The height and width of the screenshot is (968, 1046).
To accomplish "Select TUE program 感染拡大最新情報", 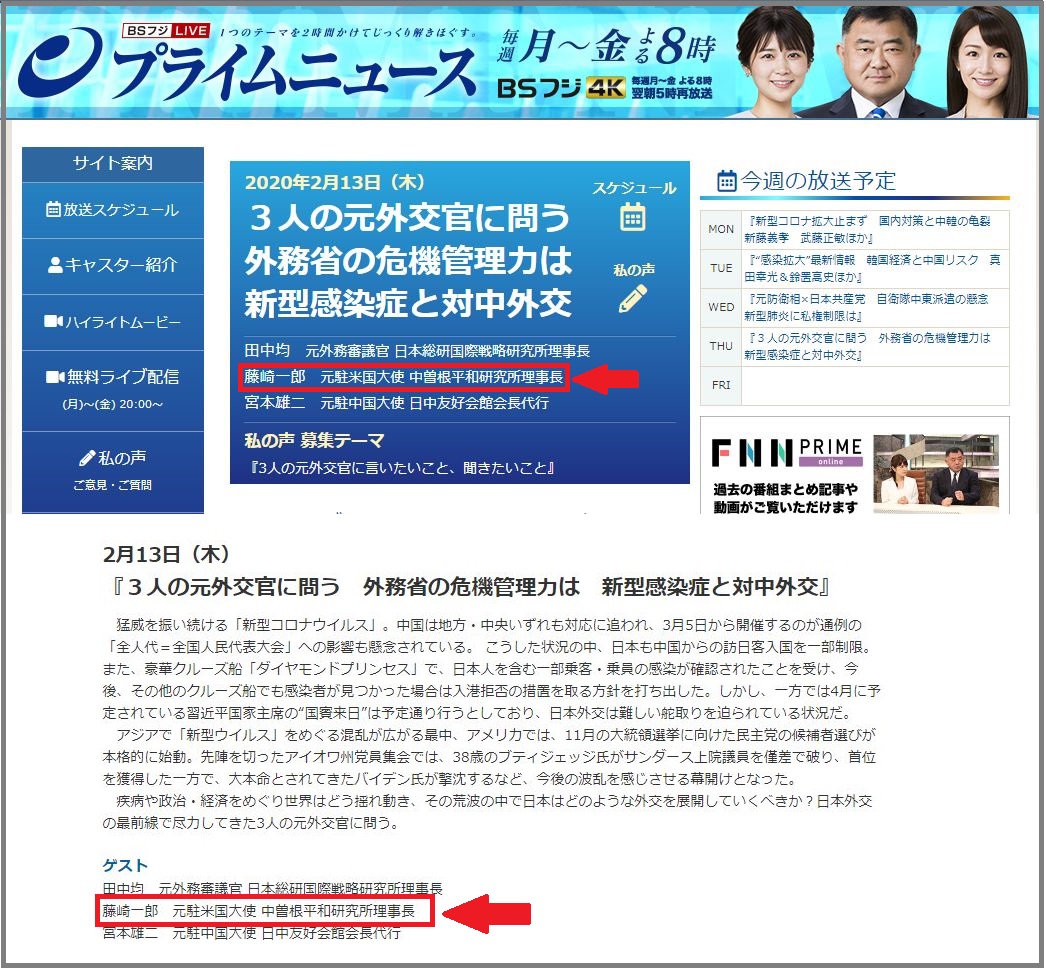I will click(x=872, y=268).
